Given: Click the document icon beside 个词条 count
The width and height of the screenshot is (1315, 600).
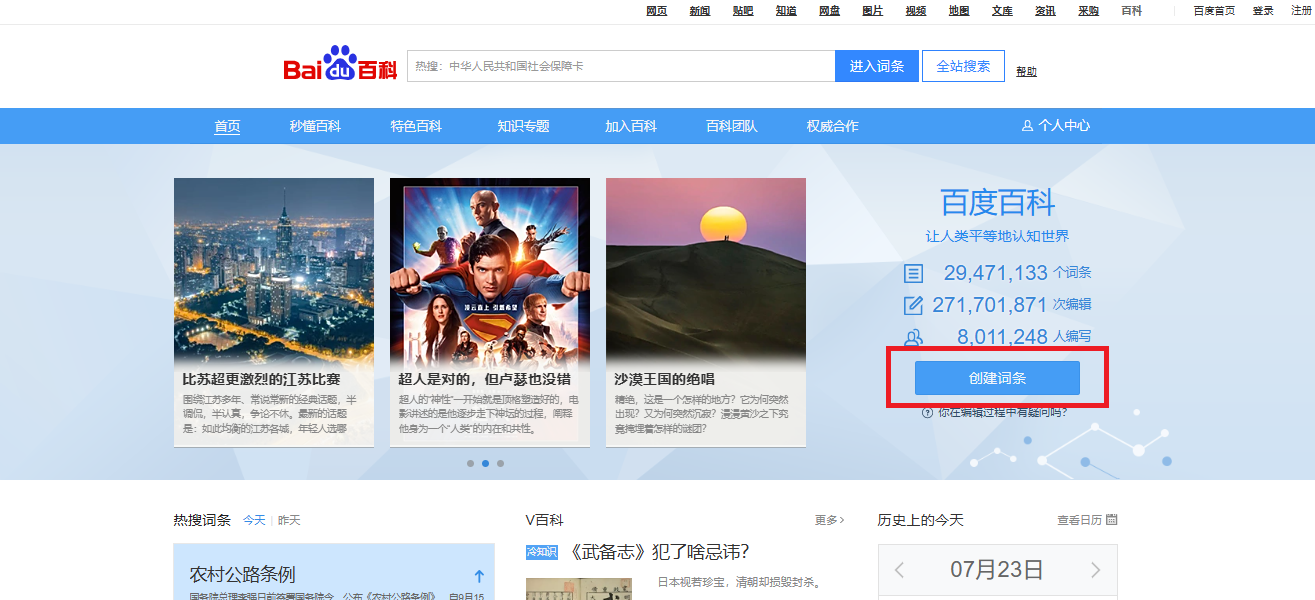Looking at the screenshot, I should pos(913,273).
